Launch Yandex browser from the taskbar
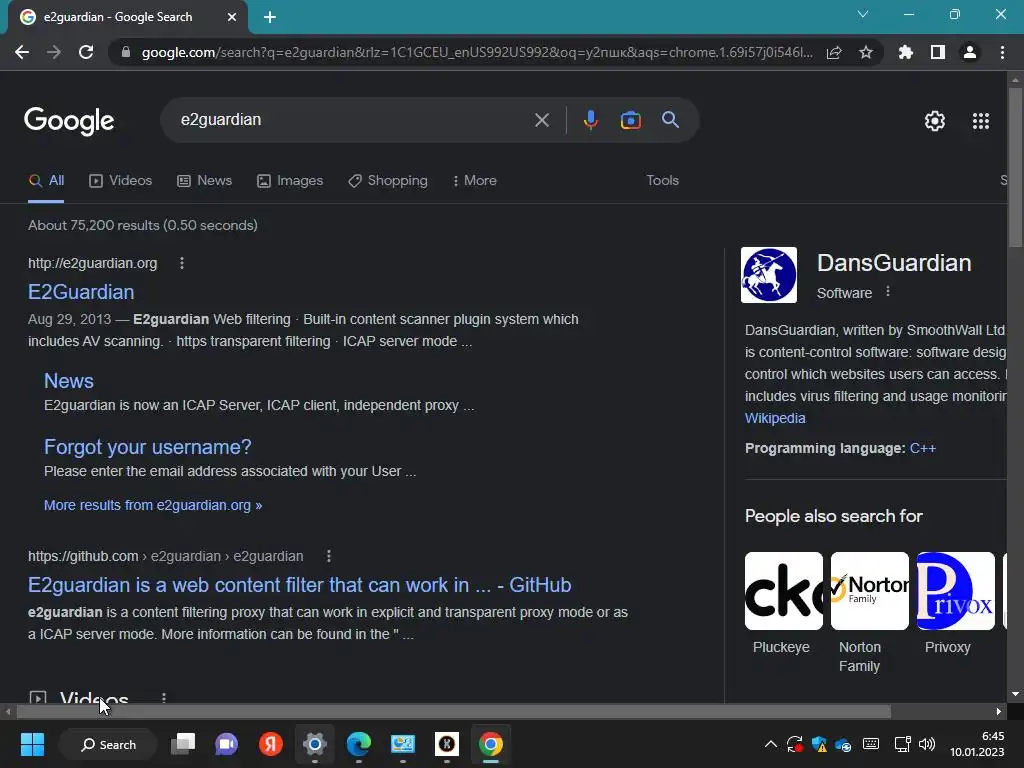 [270, 744]
